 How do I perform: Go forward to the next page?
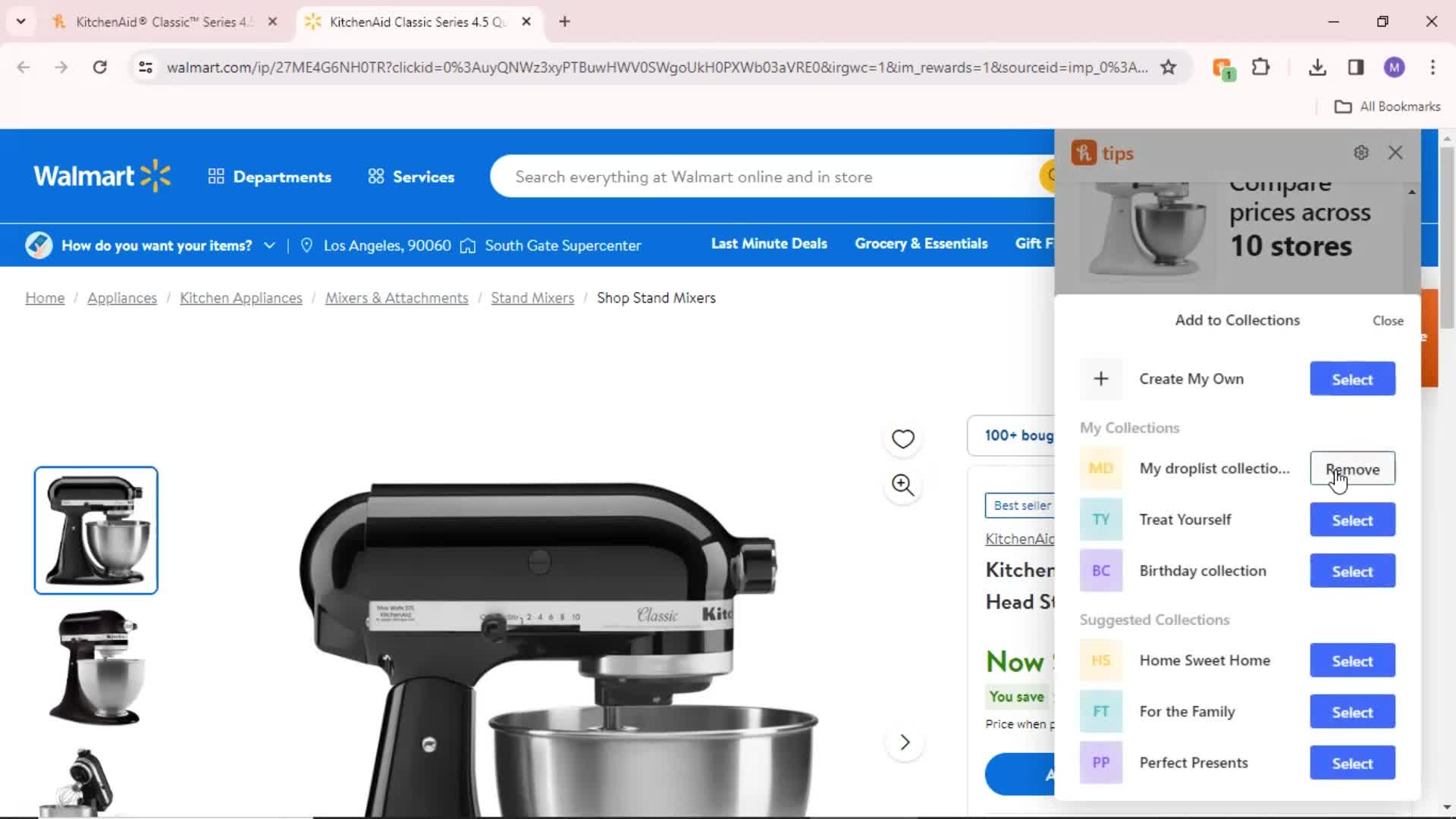[x=61, y=67]
